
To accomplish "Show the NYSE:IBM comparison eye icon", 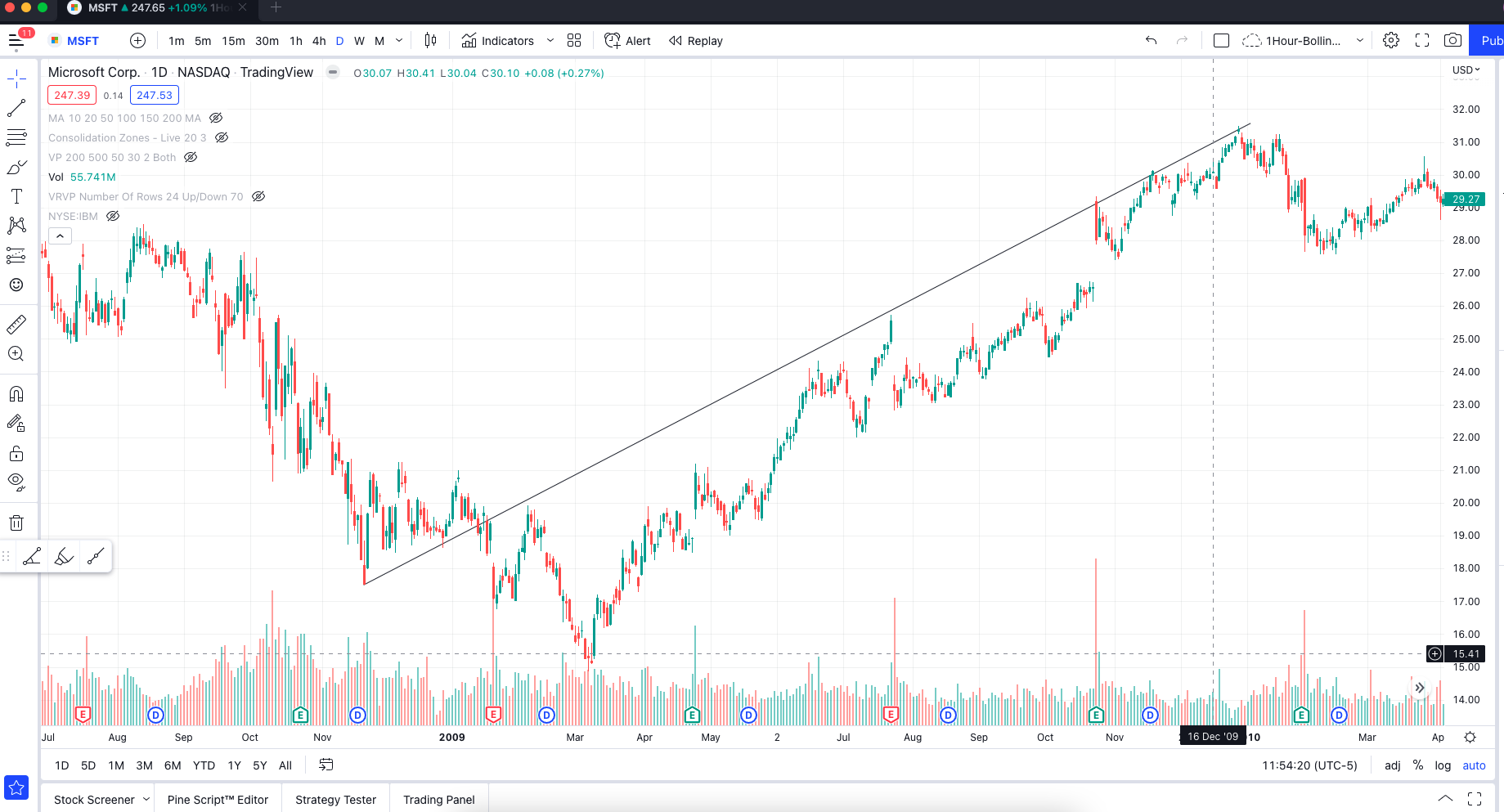I will click(113, 216).
